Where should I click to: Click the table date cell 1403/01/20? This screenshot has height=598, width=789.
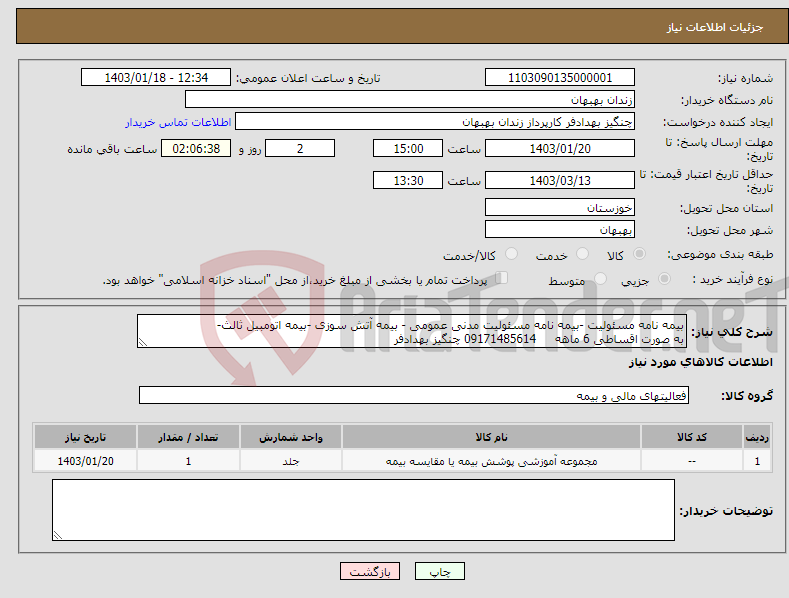(86, 461)
